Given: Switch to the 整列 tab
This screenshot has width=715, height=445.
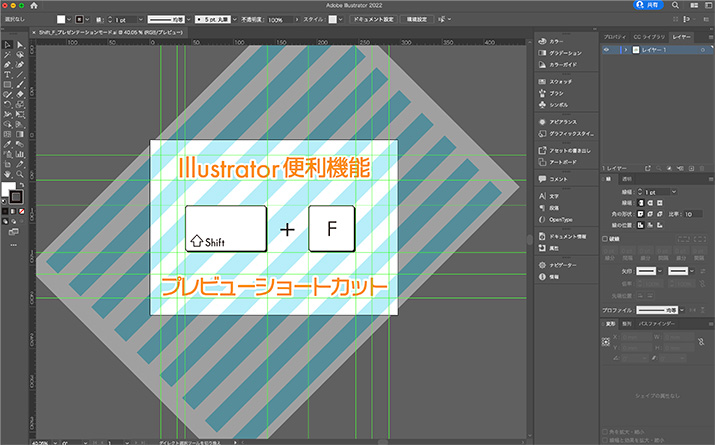Looking at the screenshot, I should click(x=627, y=324).
